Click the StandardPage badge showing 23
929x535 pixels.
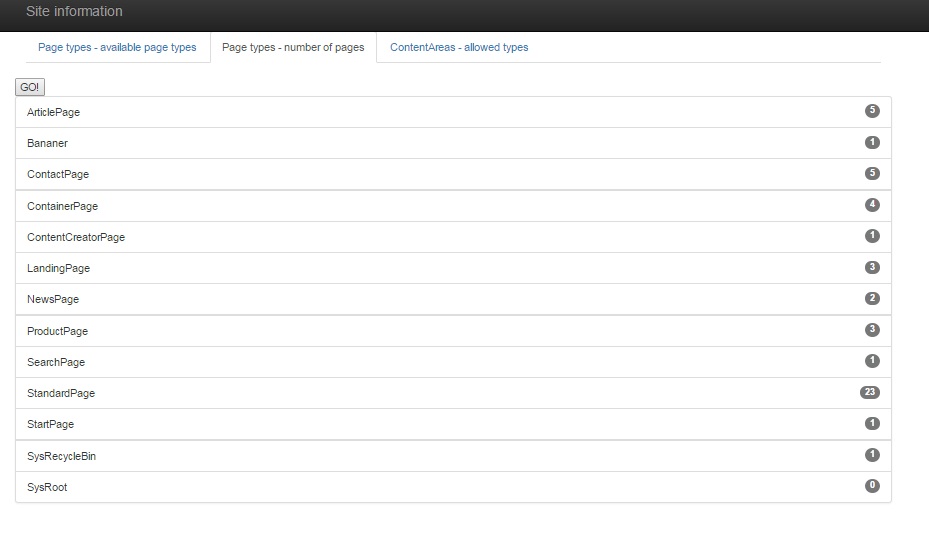pyautogui.click(x=869, y=392)
